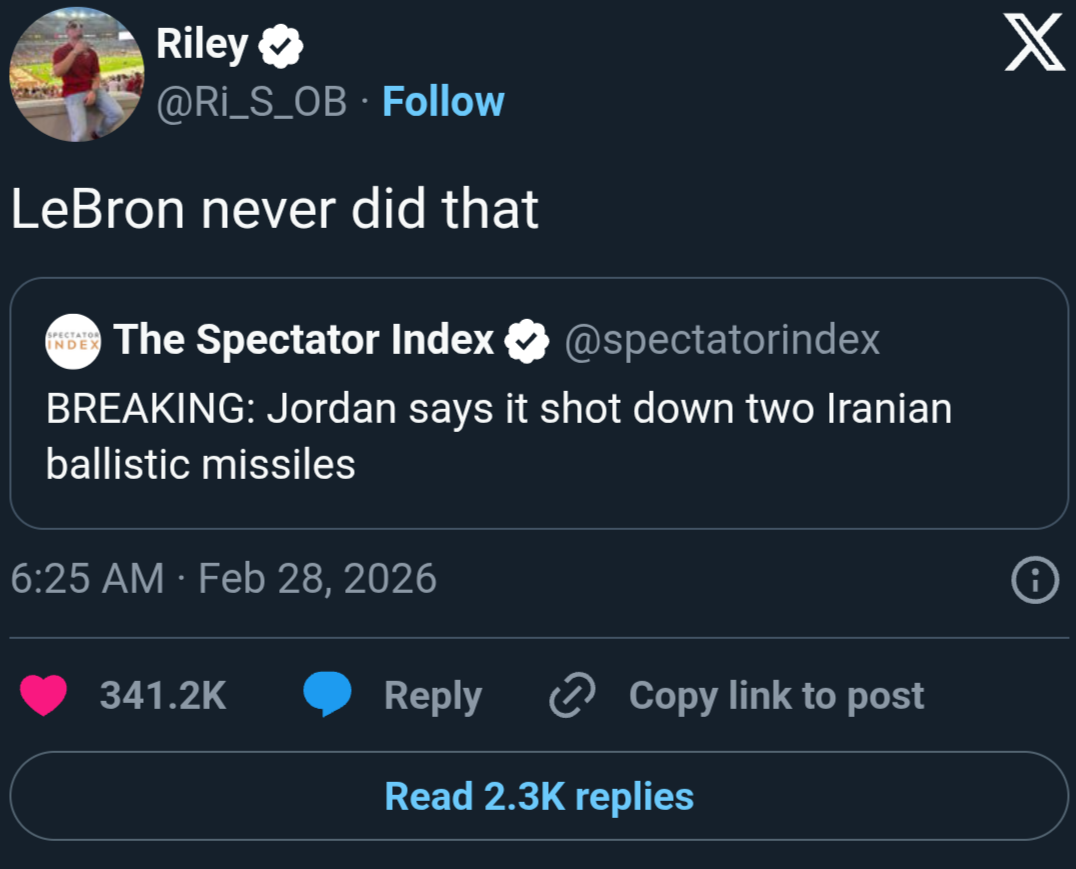The width and height of the screenshot is (1076, 869).
Task: Open the Riley display name link
Action: [x=202, y=45]
